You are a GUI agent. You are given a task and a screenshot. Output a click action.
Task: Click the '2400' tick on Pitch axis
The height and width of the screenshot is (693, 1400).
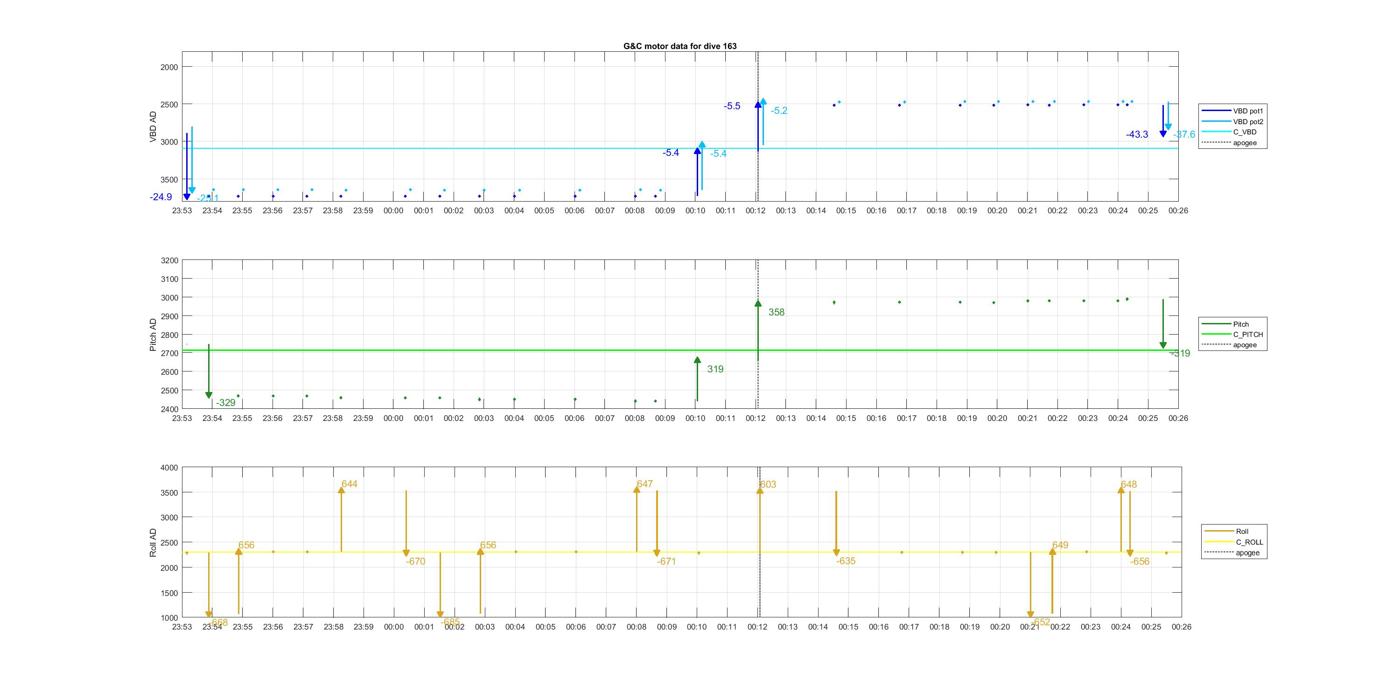[169, 410]
